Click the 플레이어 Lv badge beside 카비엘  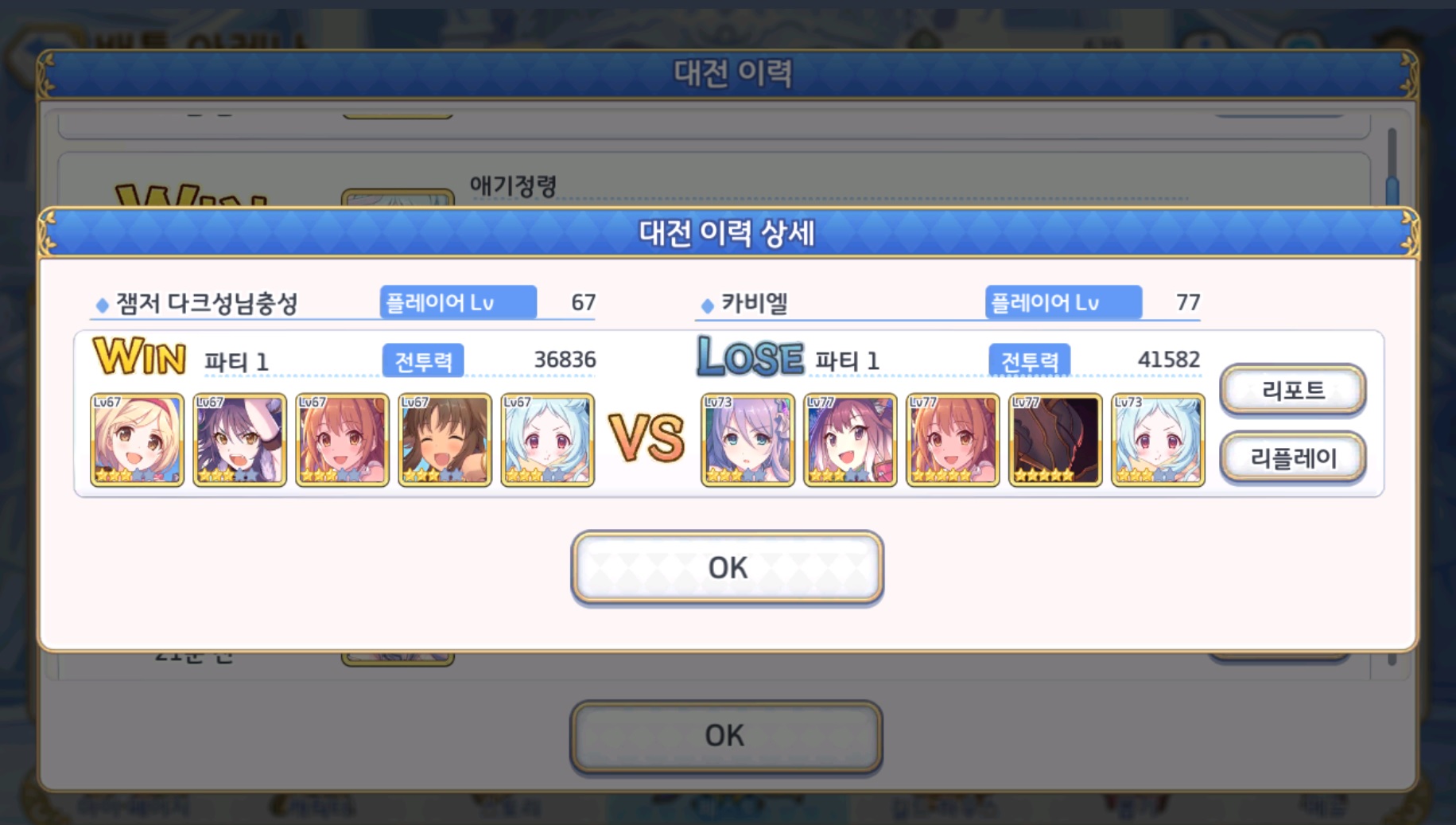(x=1063, y=302)
